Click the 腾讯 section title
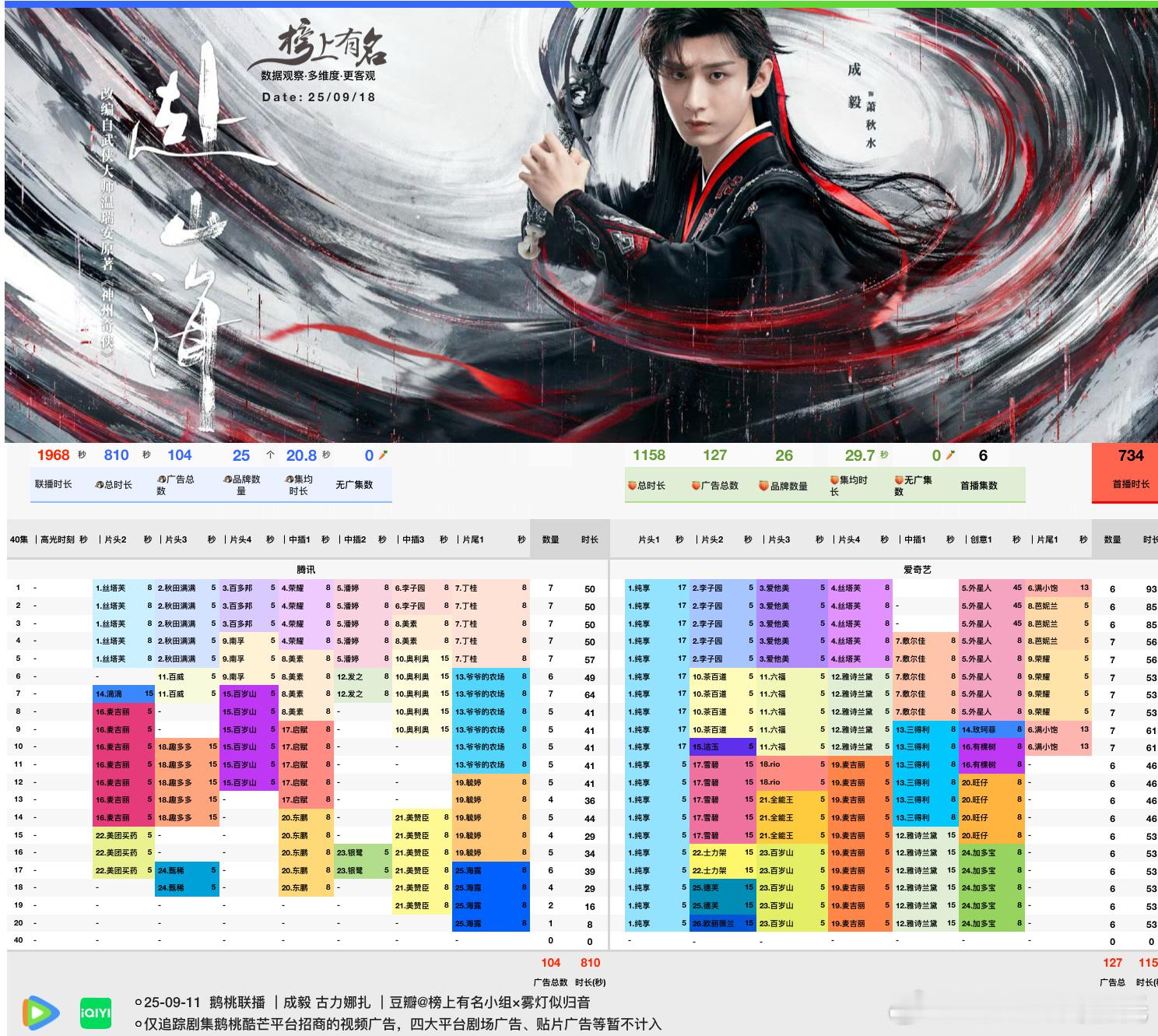This screenshot has height=1036, width=1158. coord(306,570)
